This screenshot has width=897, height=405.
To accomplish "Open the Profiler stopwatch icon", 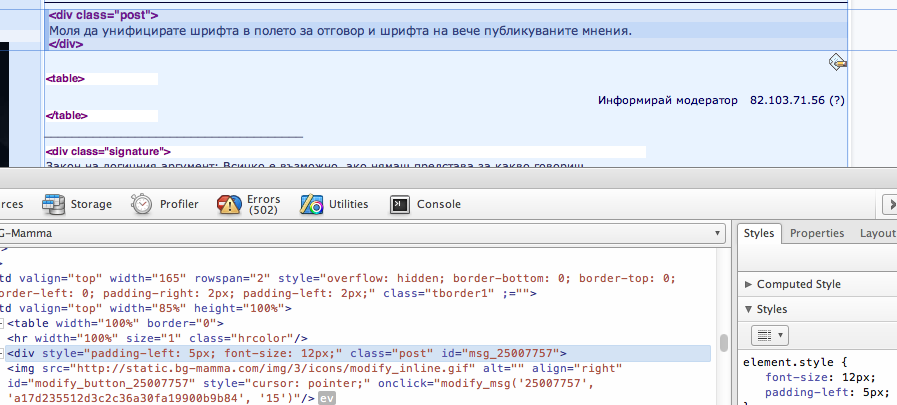I will coord(143,204).
